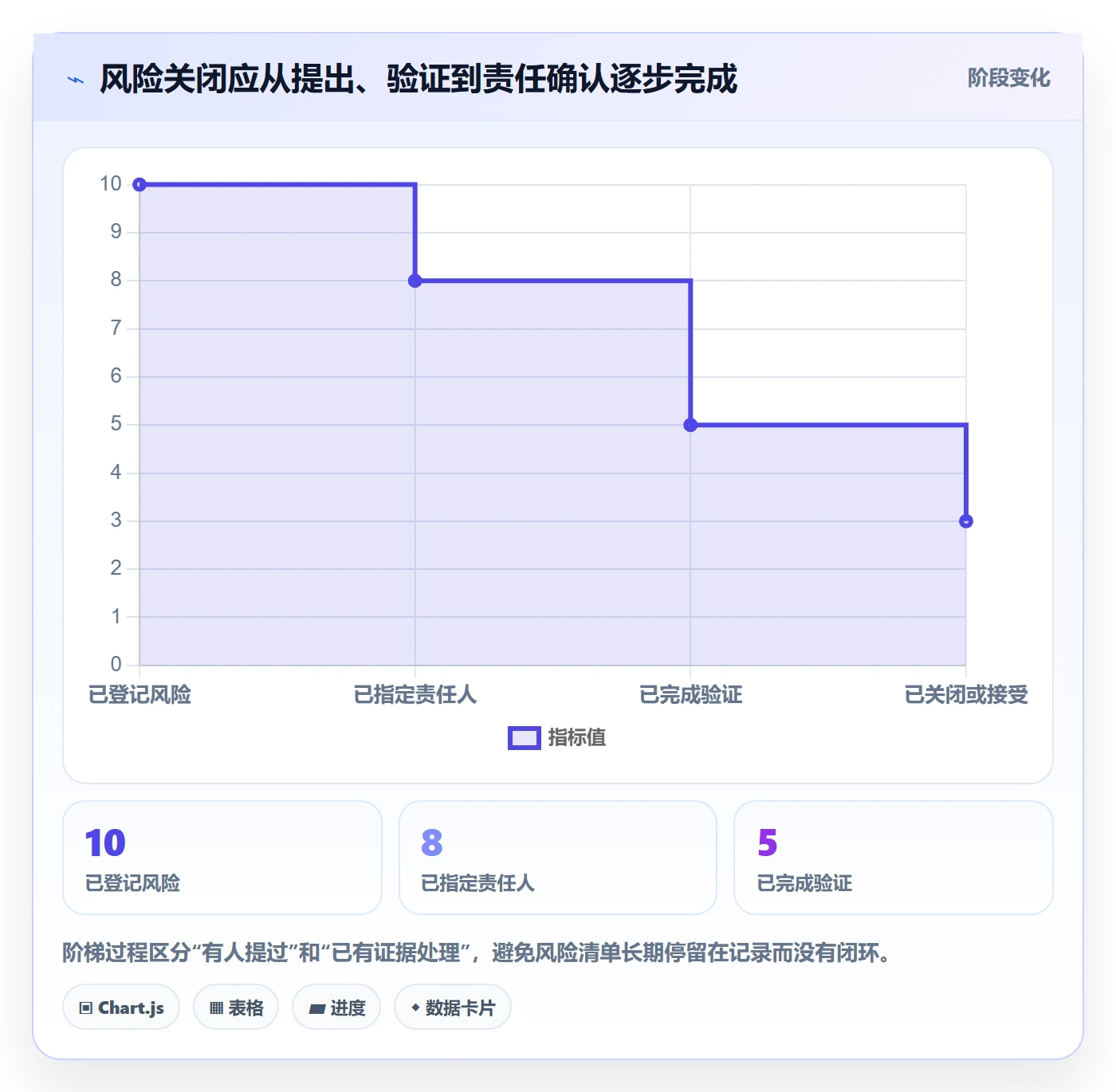This screenshot has height=1092, width=1116.
Task: Open the stat card showing 8
Action: point(558,858)
